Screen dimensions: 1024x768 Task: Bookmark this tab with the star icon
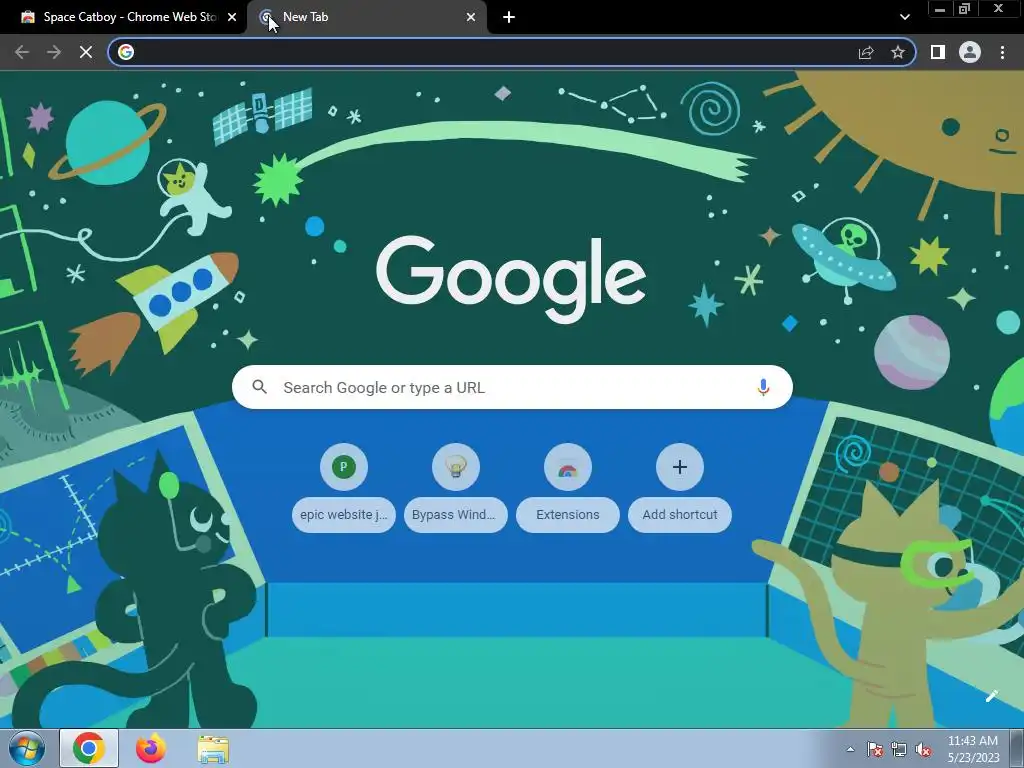click(x=898, y=52)
